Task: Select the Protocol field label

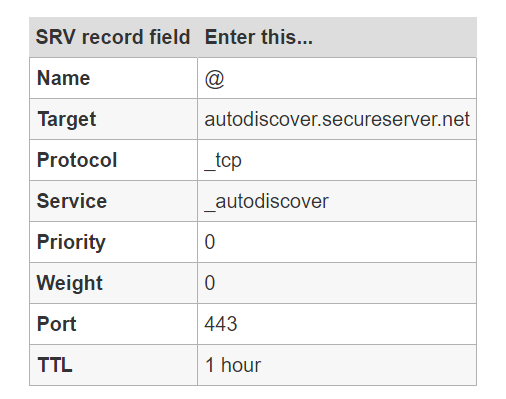Action: (77, 160)
